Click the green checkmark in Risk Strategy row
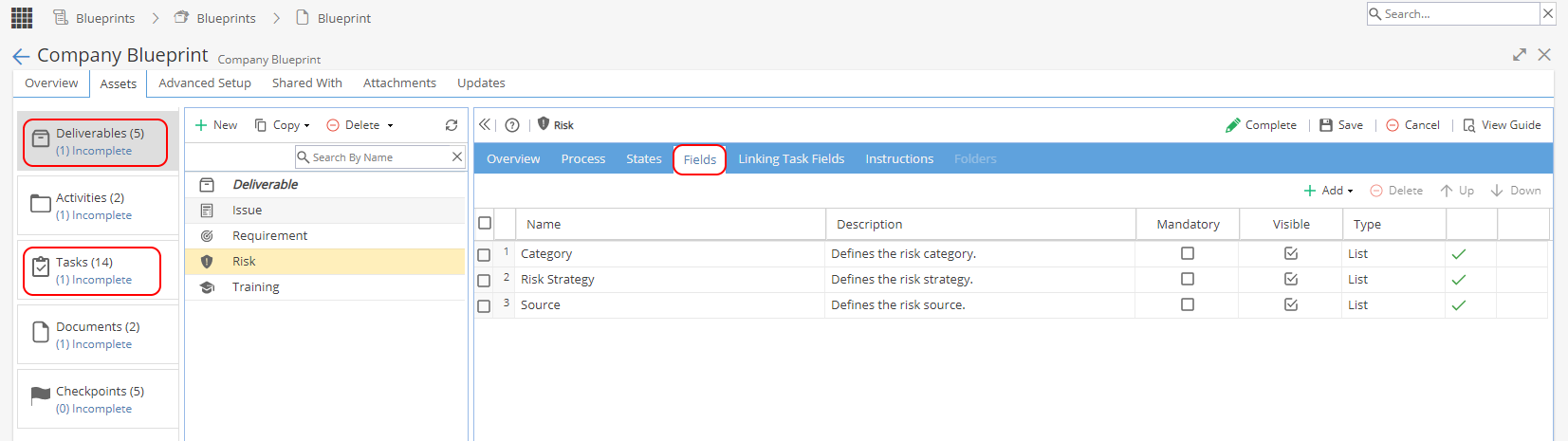Screen dimensions: 1568x441 pyautogui.click(x=1459, y=279)
